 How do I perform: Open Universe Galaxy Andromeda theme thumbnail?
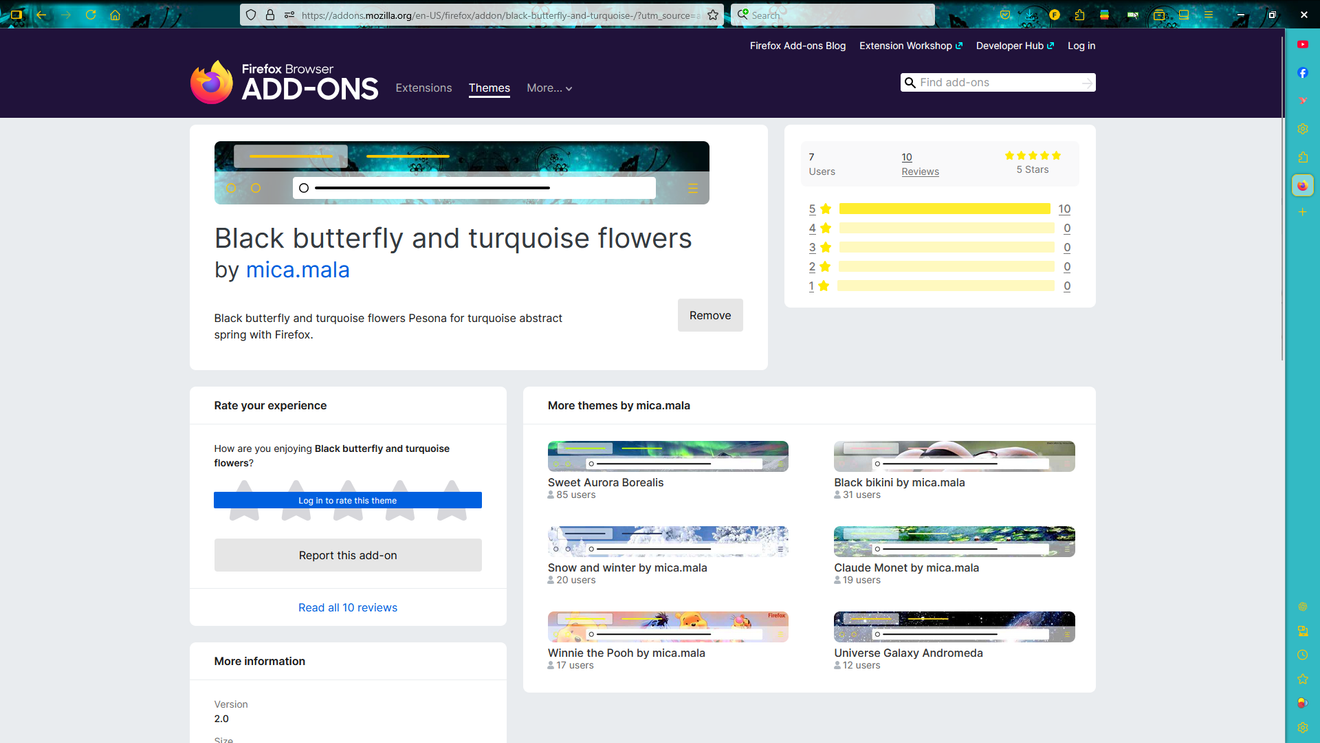(x=954, y=627)
